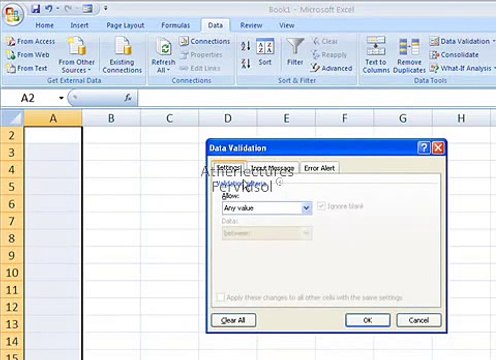Switch to the Home tab
496x360 pixels.
pos(44,25)
